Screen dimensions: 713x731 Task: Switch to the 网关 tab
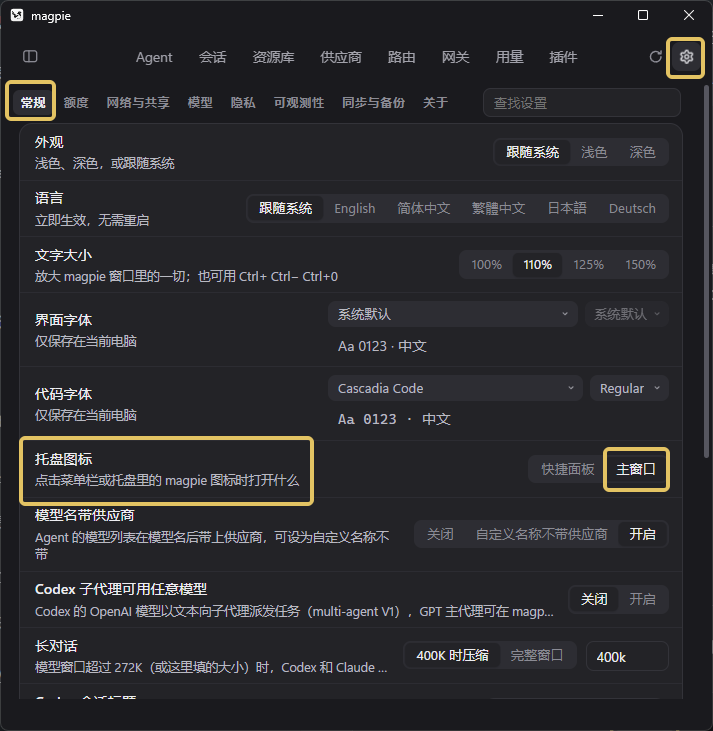click(456, 57)
